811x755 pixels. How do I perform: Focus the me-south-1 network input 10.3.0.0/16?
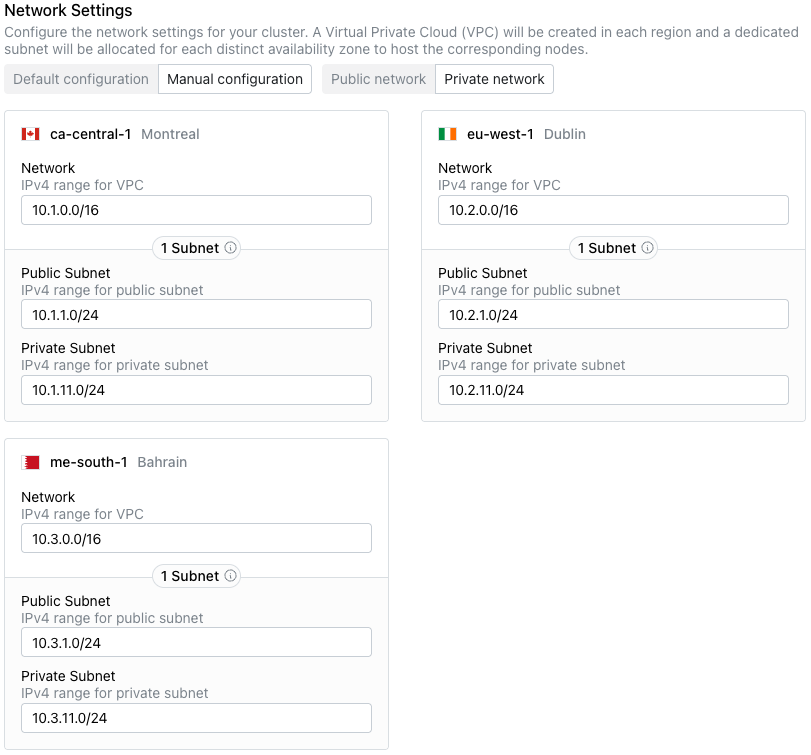tap(196, 538)
